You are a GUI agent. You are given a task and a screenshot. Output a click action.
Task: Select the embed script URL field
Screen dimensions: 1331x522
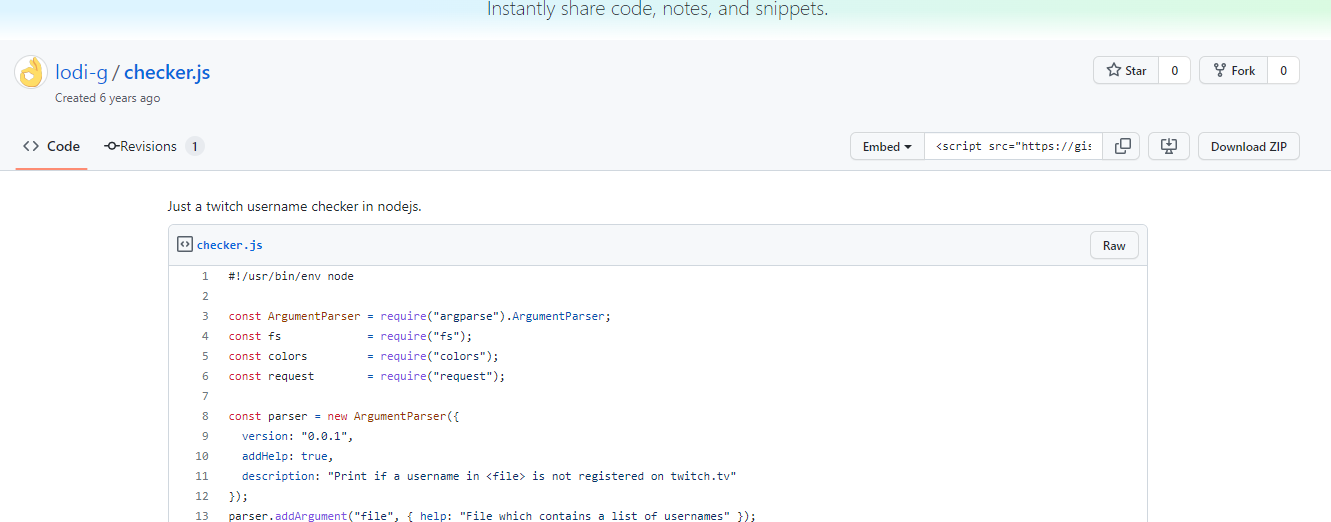(x=1014, y=146)
